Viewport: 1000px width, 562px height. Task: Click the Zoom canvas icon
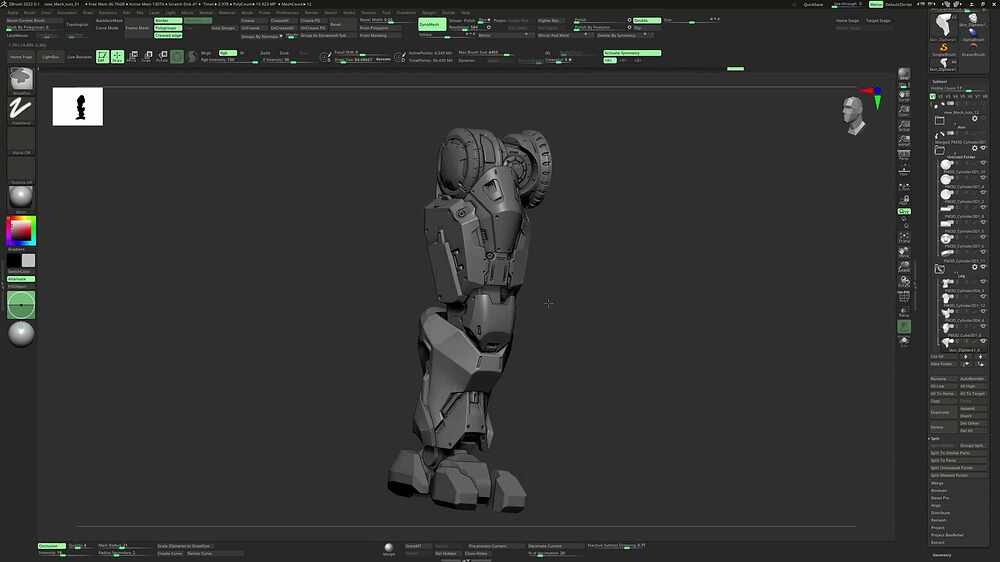pos(904,111)
